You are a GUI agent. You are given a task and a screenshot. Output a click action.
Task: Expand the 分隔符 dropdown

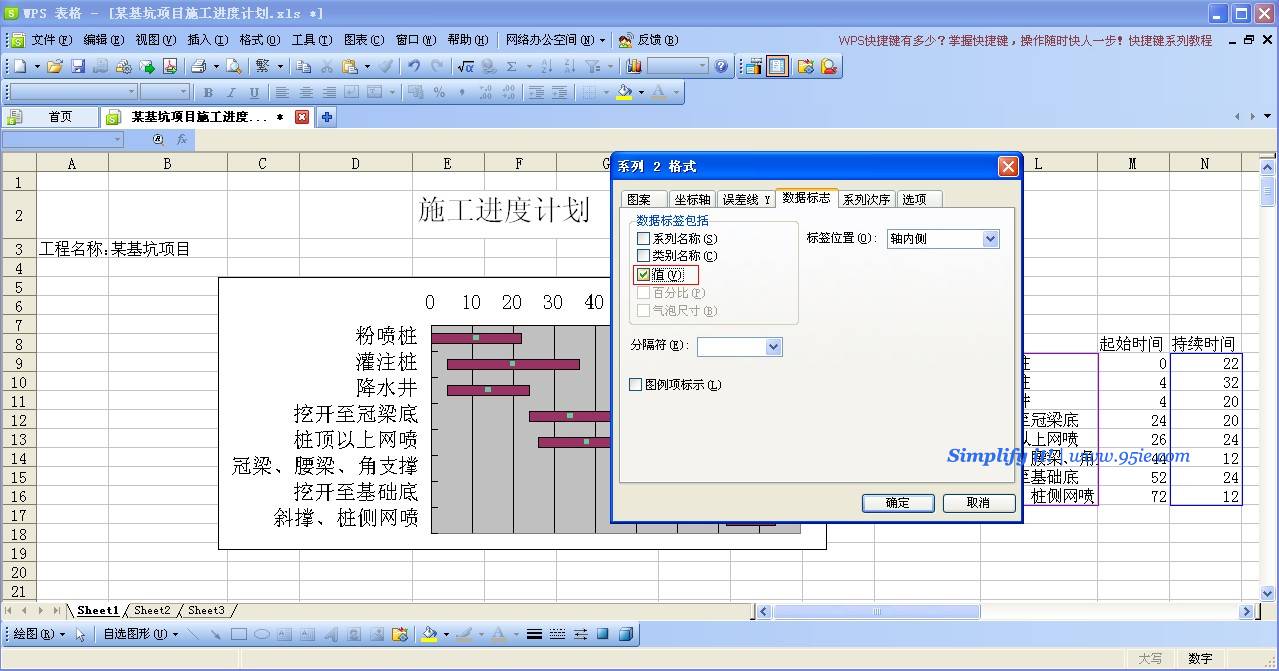point(772,347)
